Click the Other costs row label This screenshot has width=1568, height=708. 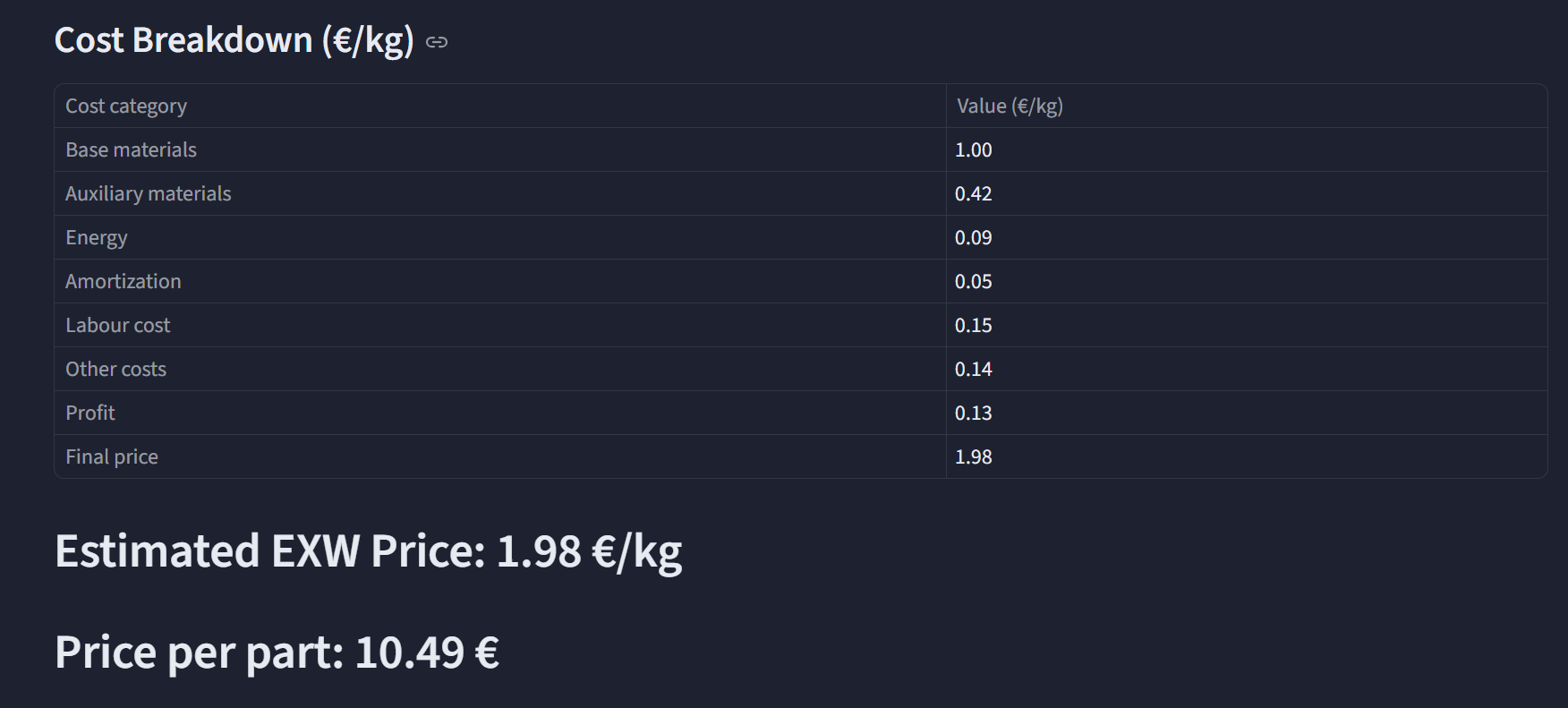pos(116,369)
